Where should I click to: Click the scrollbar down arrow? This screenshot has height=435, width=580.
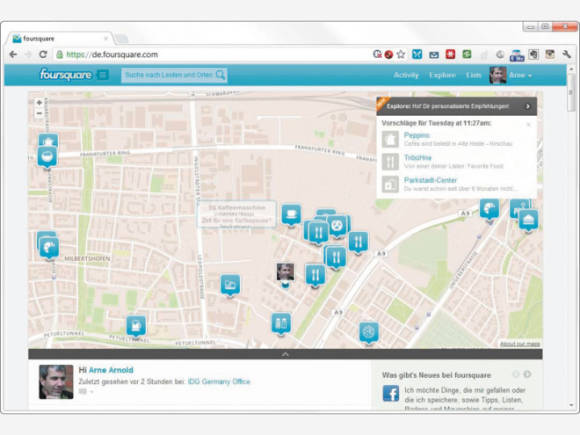click(571, 405)
